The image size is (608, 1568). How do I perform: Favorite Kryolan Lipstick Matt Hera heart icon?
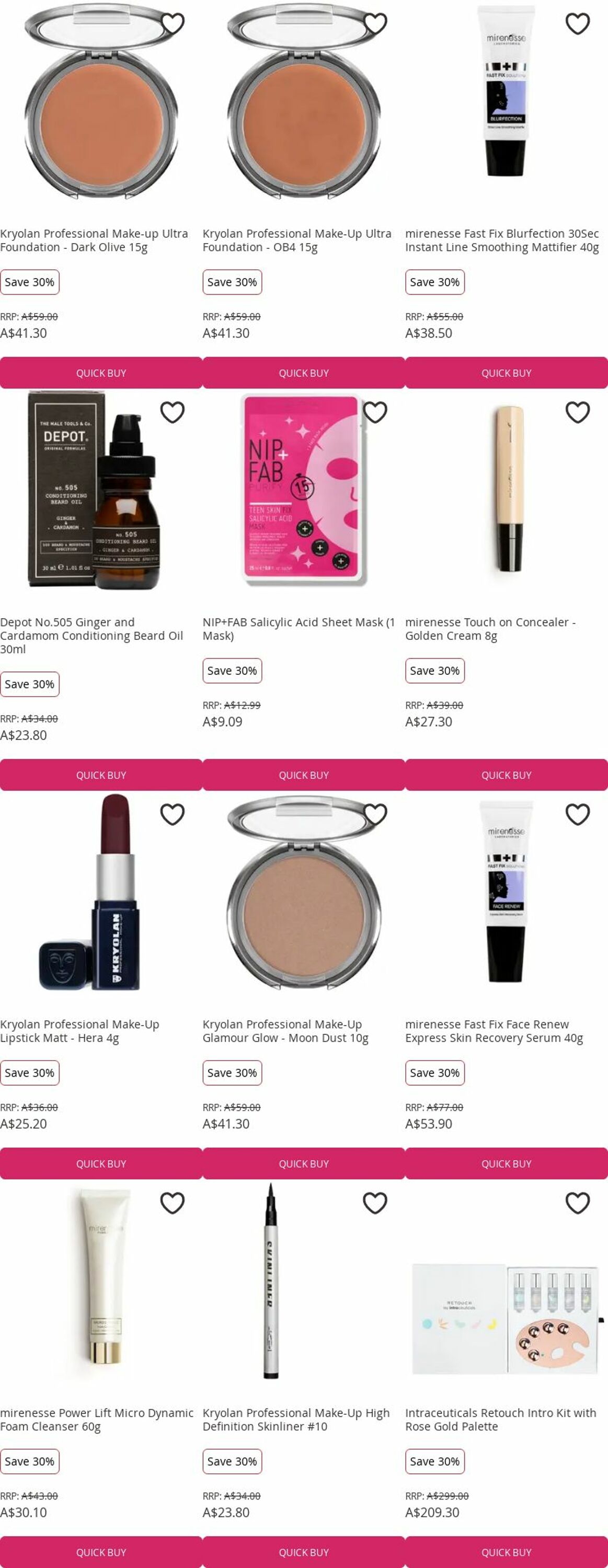[x=172, y=814]
